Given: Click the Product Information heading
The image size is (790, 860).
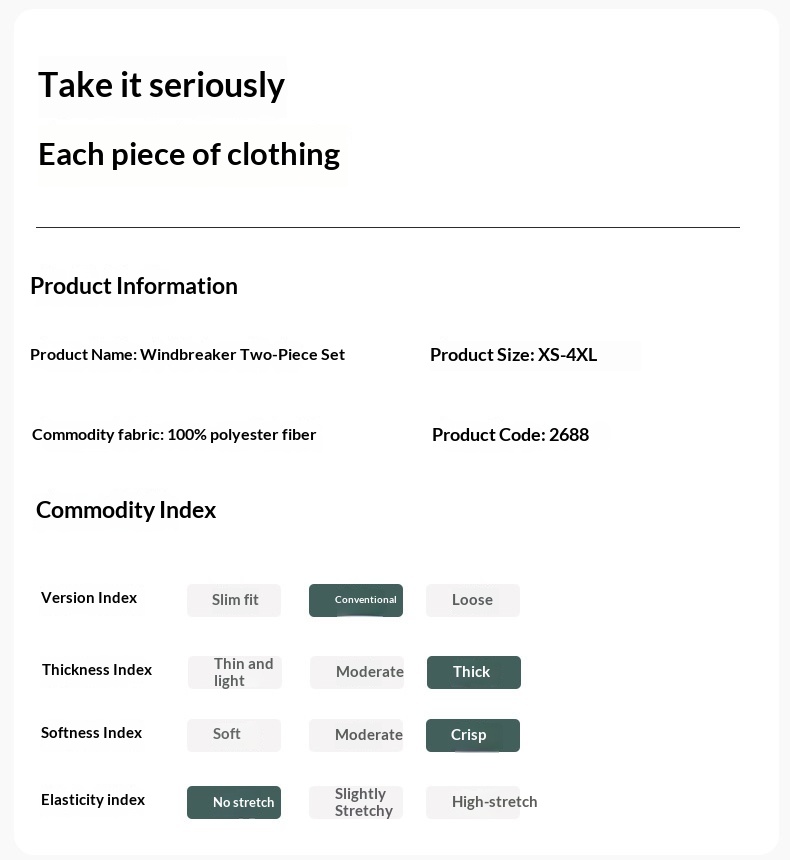Looking at the screenshot, I should point(134,286).
